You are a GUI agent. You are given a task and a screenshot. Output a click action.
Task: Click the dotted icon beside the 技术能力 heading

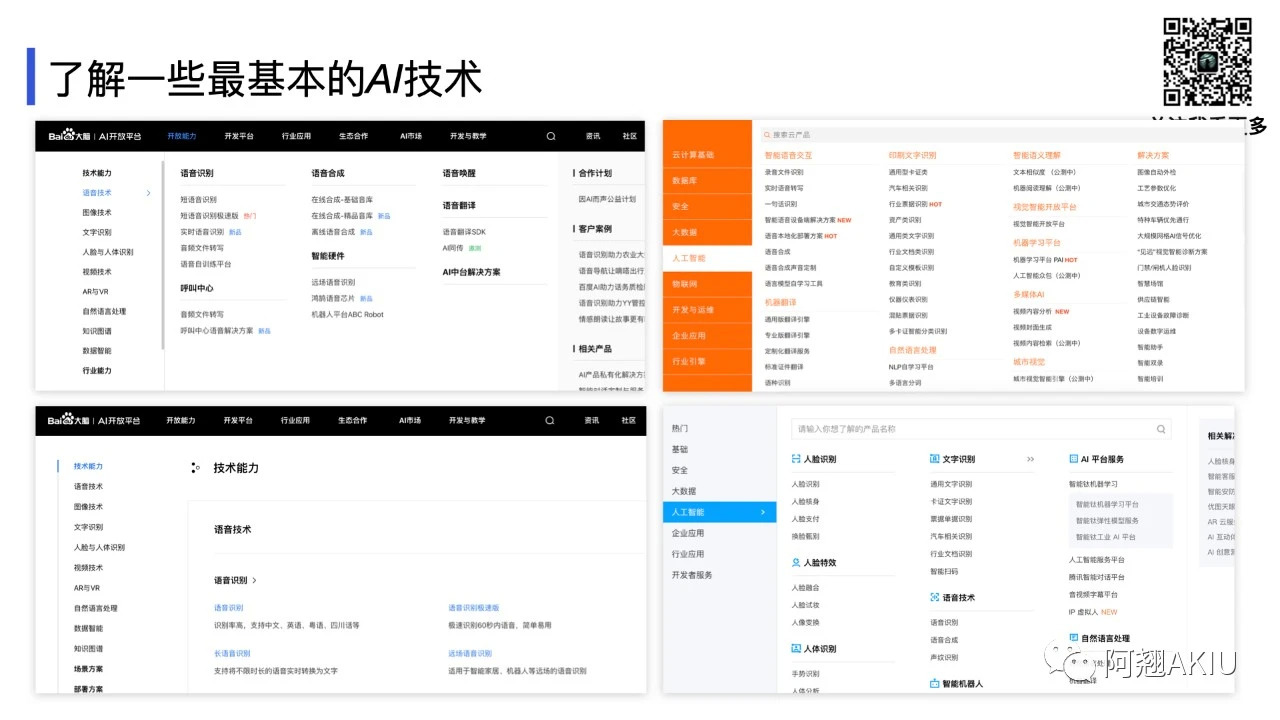click(195, 467)
